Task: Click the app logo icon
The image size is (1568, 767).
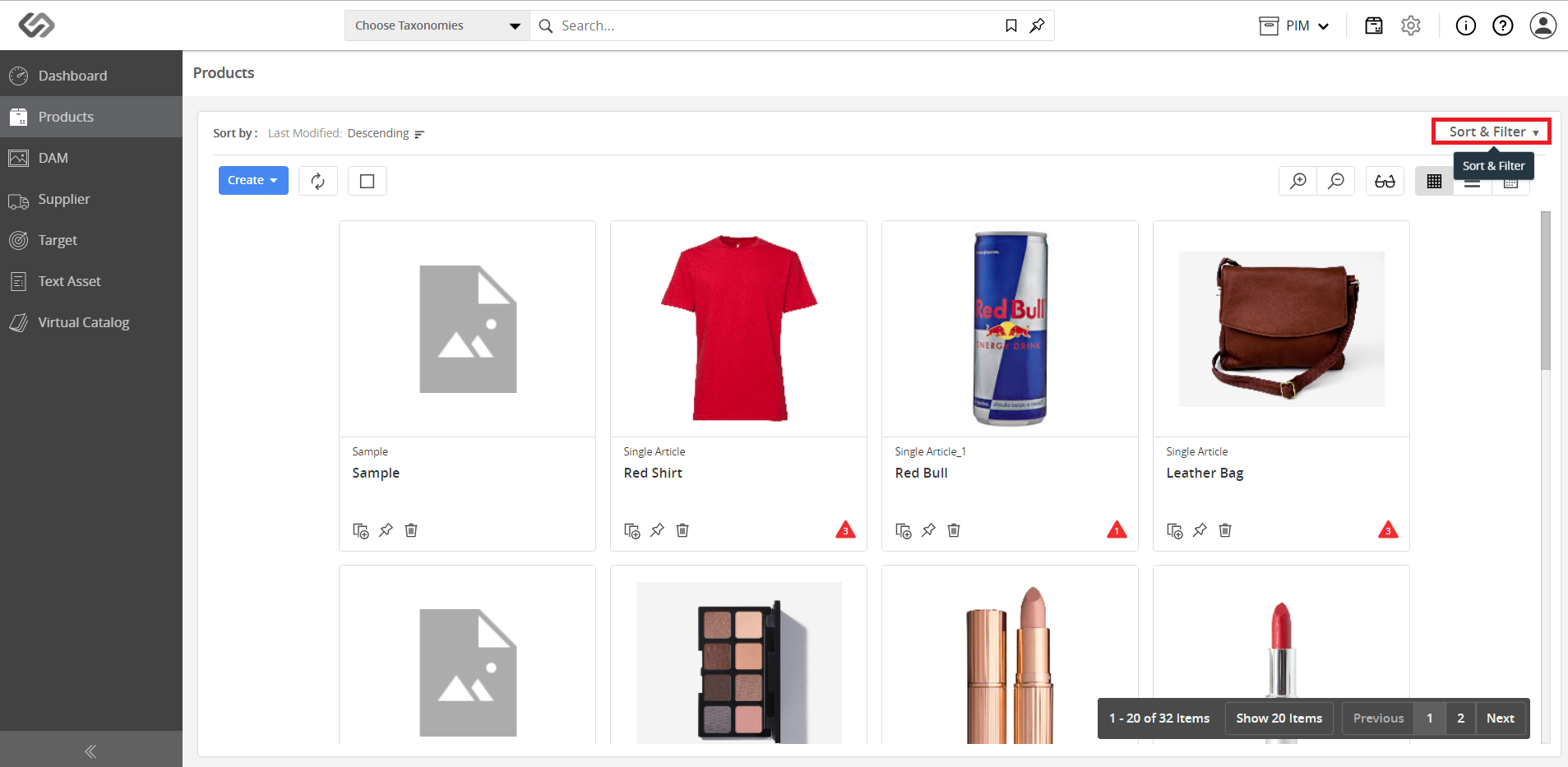Action: [x=37, y=25]
